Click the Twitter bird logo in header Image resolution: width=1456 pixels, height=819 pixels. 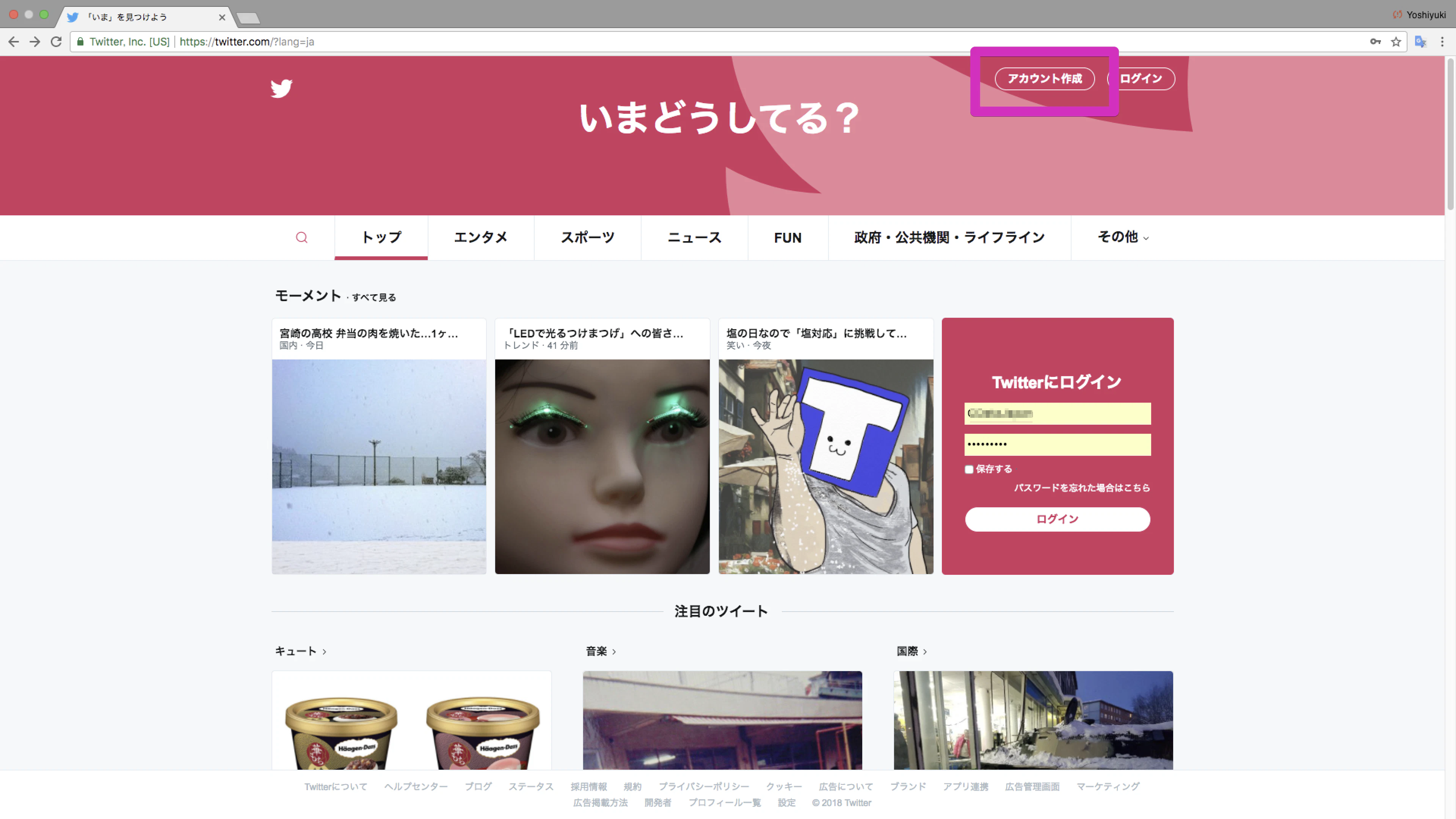click(x=281, y=88)
